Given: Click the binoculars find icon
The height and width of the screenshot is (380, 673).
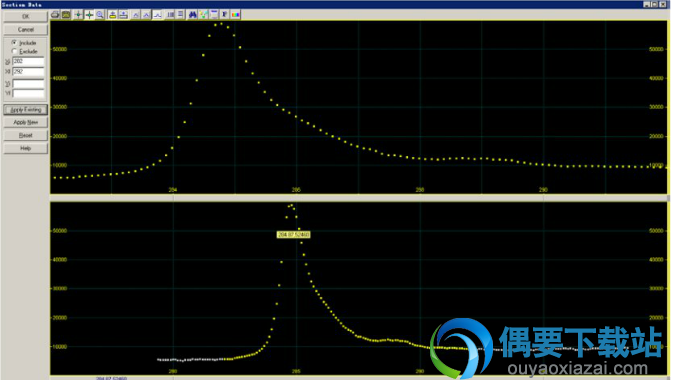Looking at the screenshot, I should [x=193, y=15].
